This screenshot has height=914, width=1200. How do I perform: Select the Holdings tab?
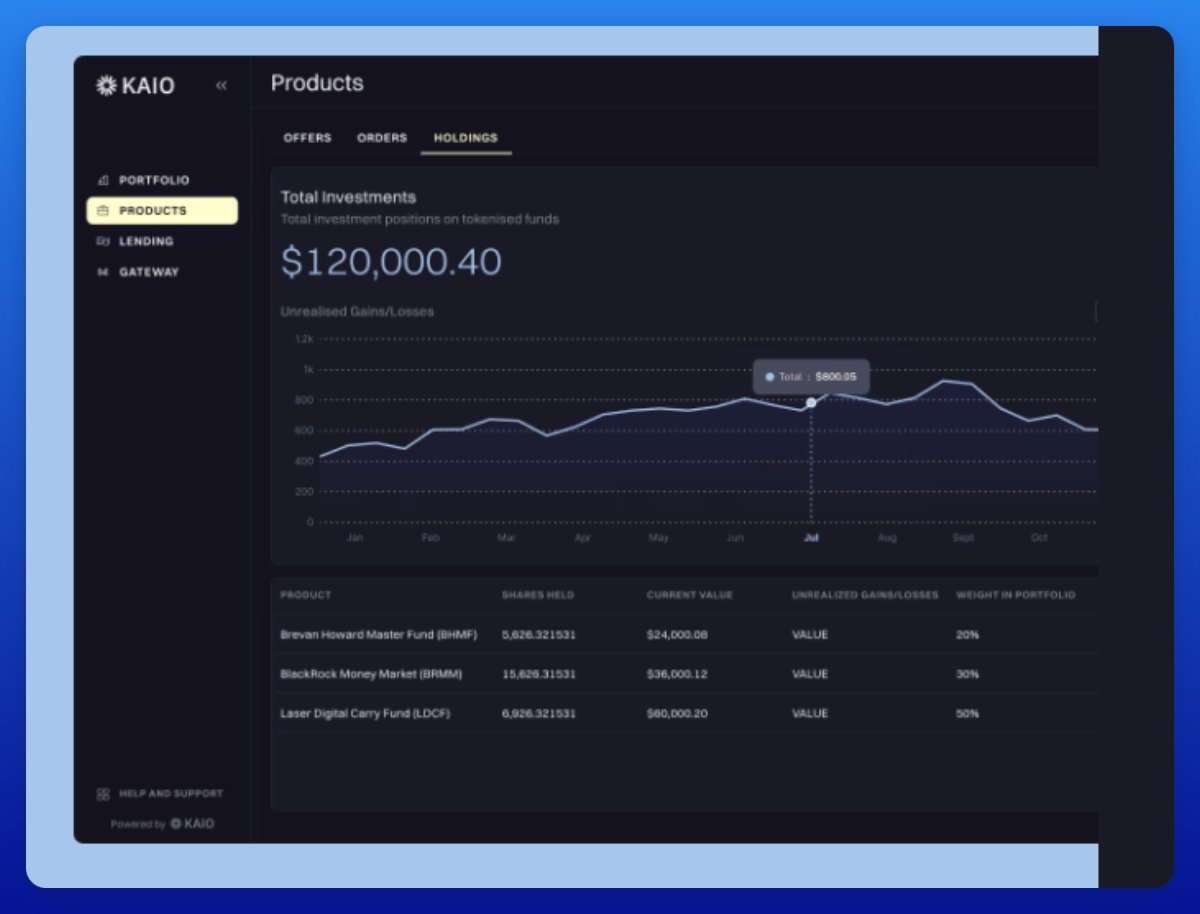(465, 138)
